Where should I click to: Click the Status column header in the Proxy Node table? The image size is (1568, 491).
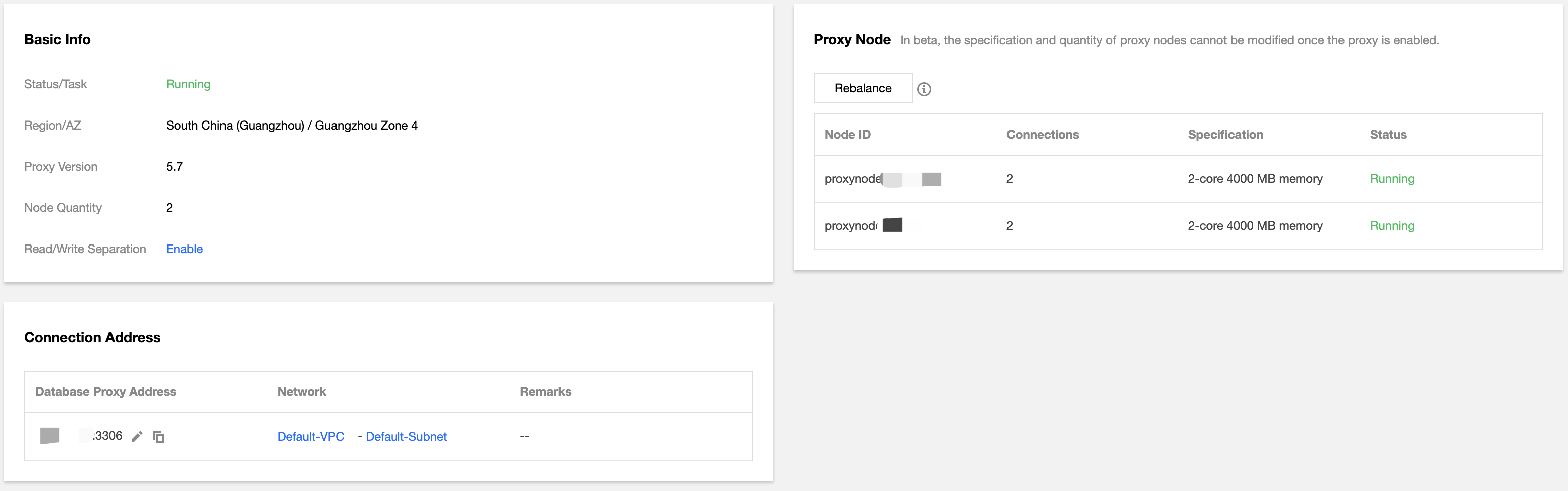coord(1388,135)
